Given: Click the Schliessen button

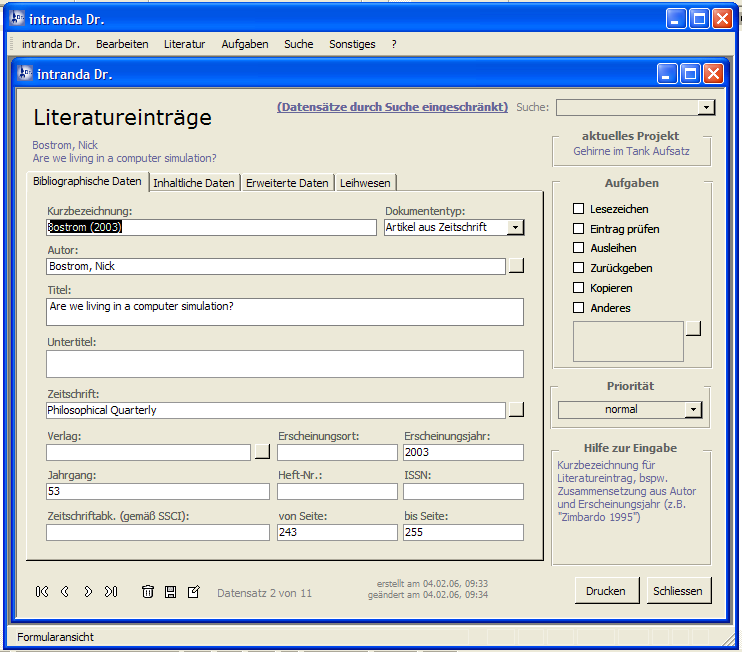Looking at the screenshot, I should (x=679, y=590).
